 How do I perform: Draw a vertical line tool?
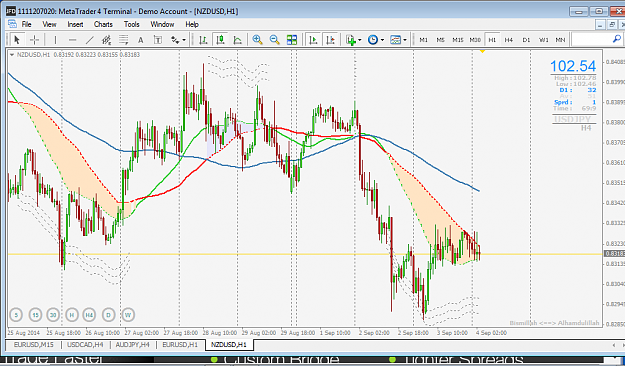[55, 39]
